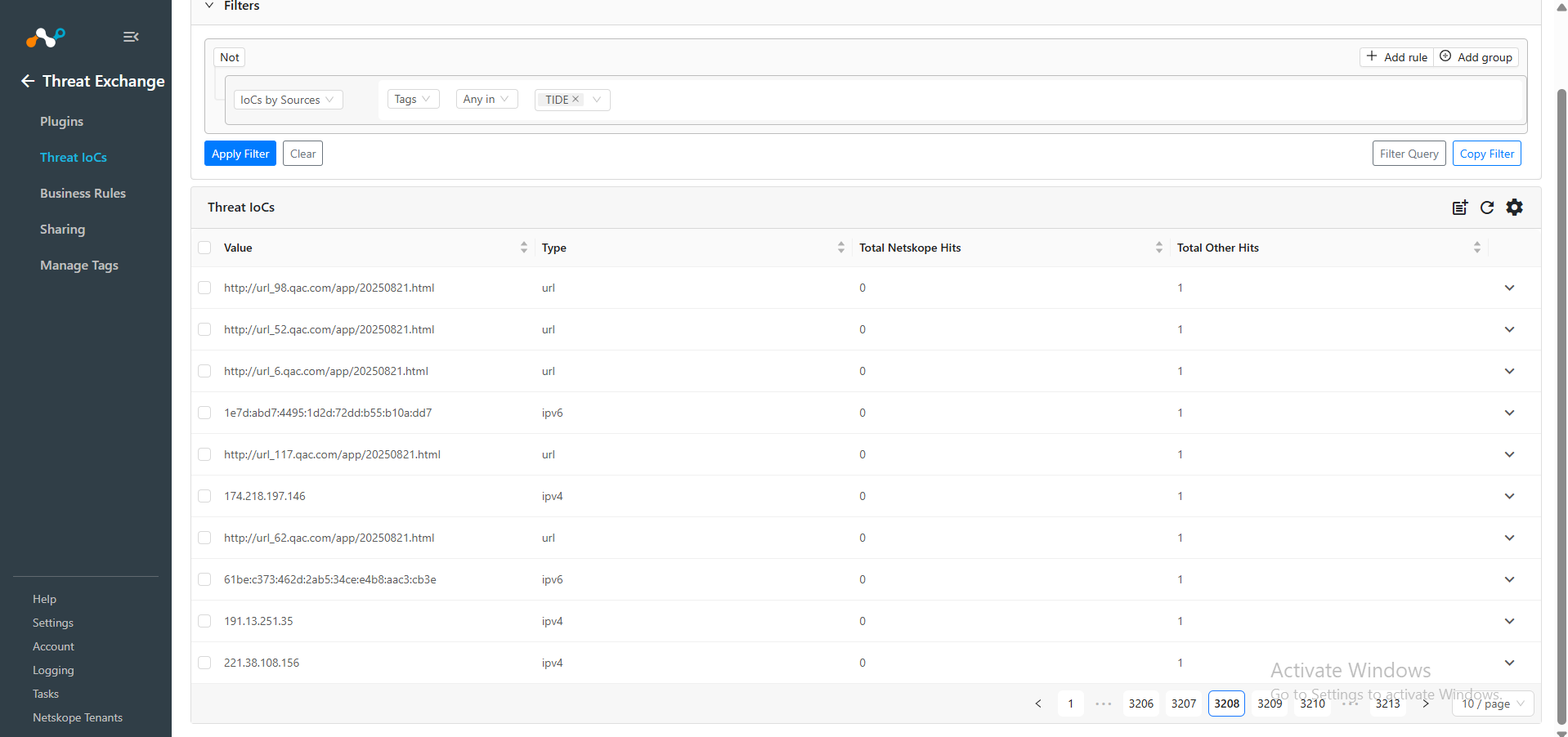Screen dimensions: 1568x737
Task: Toggle the Not filter switch
Action: [x=230, y=57]
